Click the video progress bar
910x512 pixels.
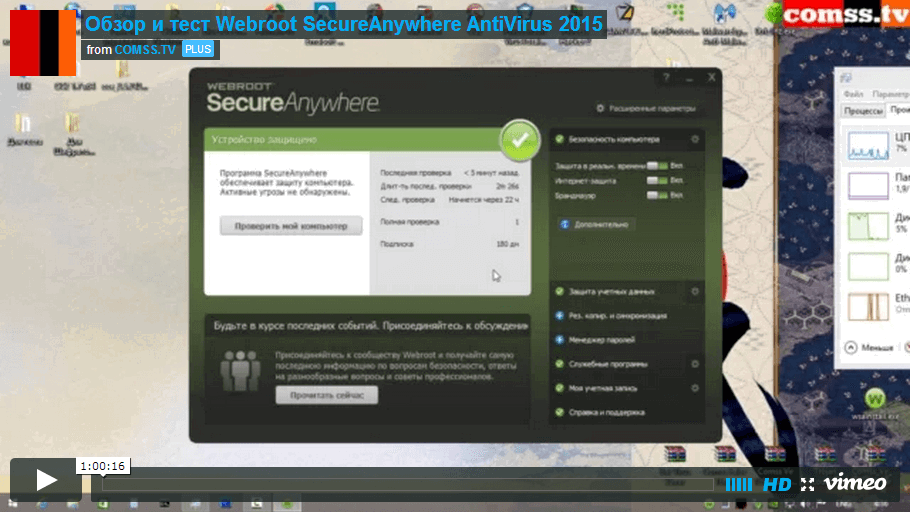(407, 484)
